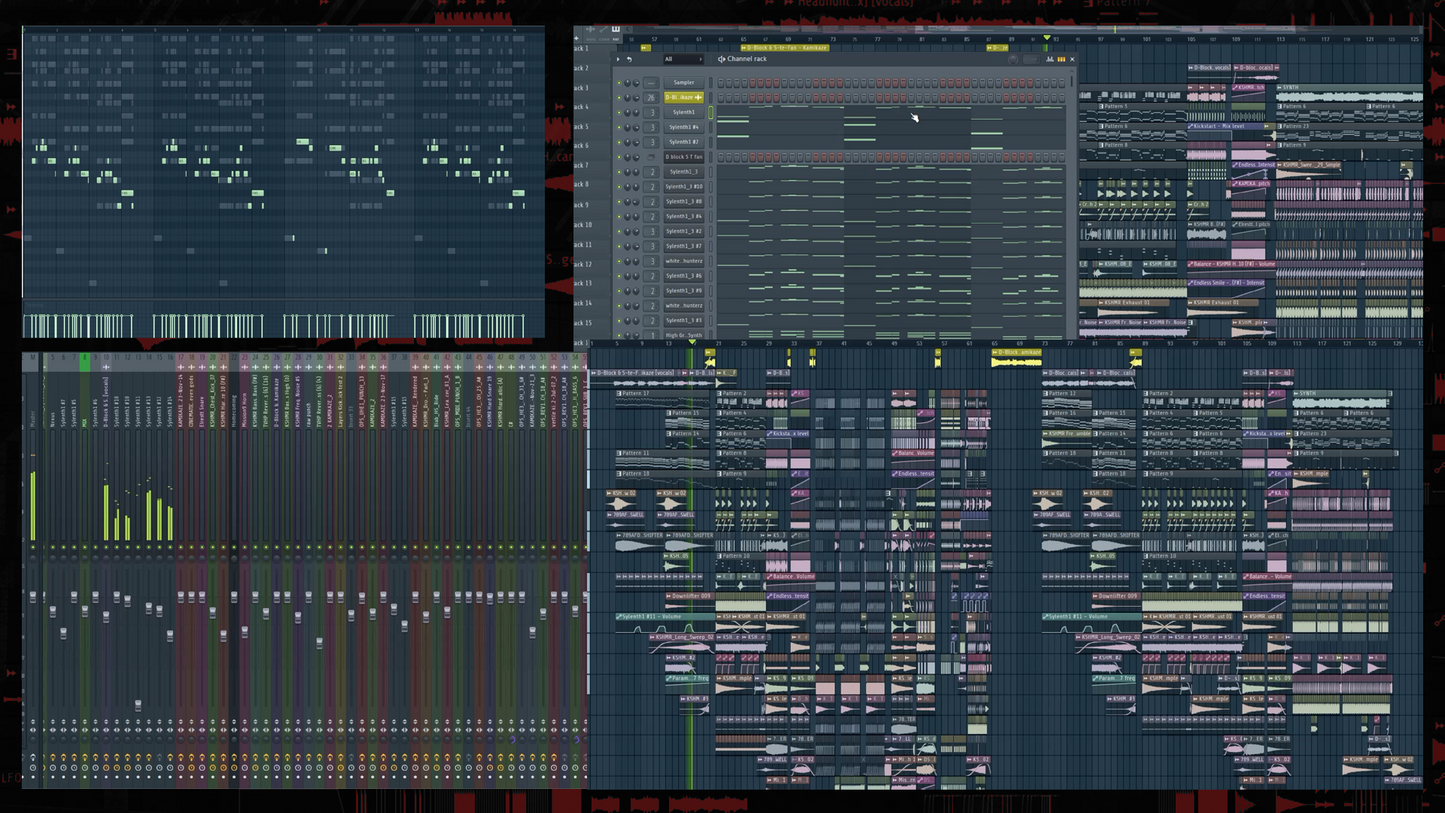Open the Channel rack graph editor icon
The width and height of the screenshot is (1445, 813).
(x=1050, y=59)
